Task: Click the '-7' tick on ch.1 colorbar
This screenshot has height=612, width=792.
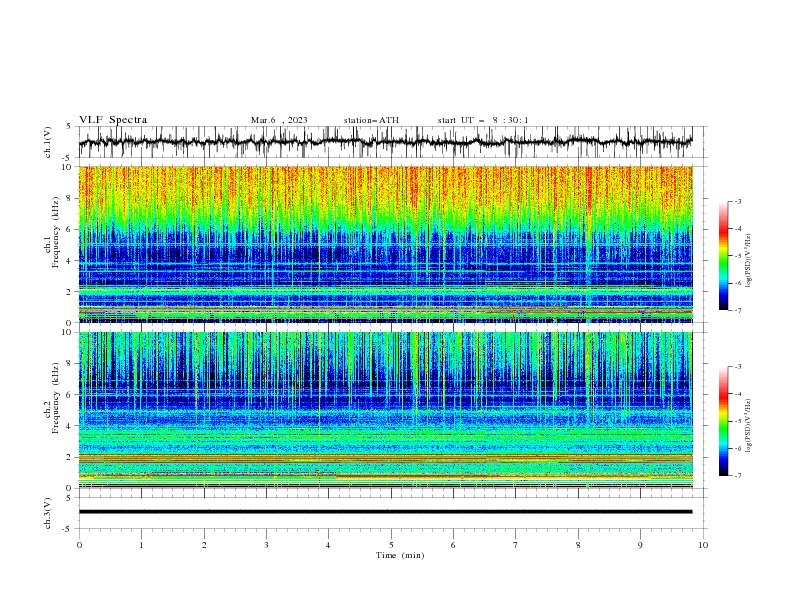Action: [x=738, y=310]
